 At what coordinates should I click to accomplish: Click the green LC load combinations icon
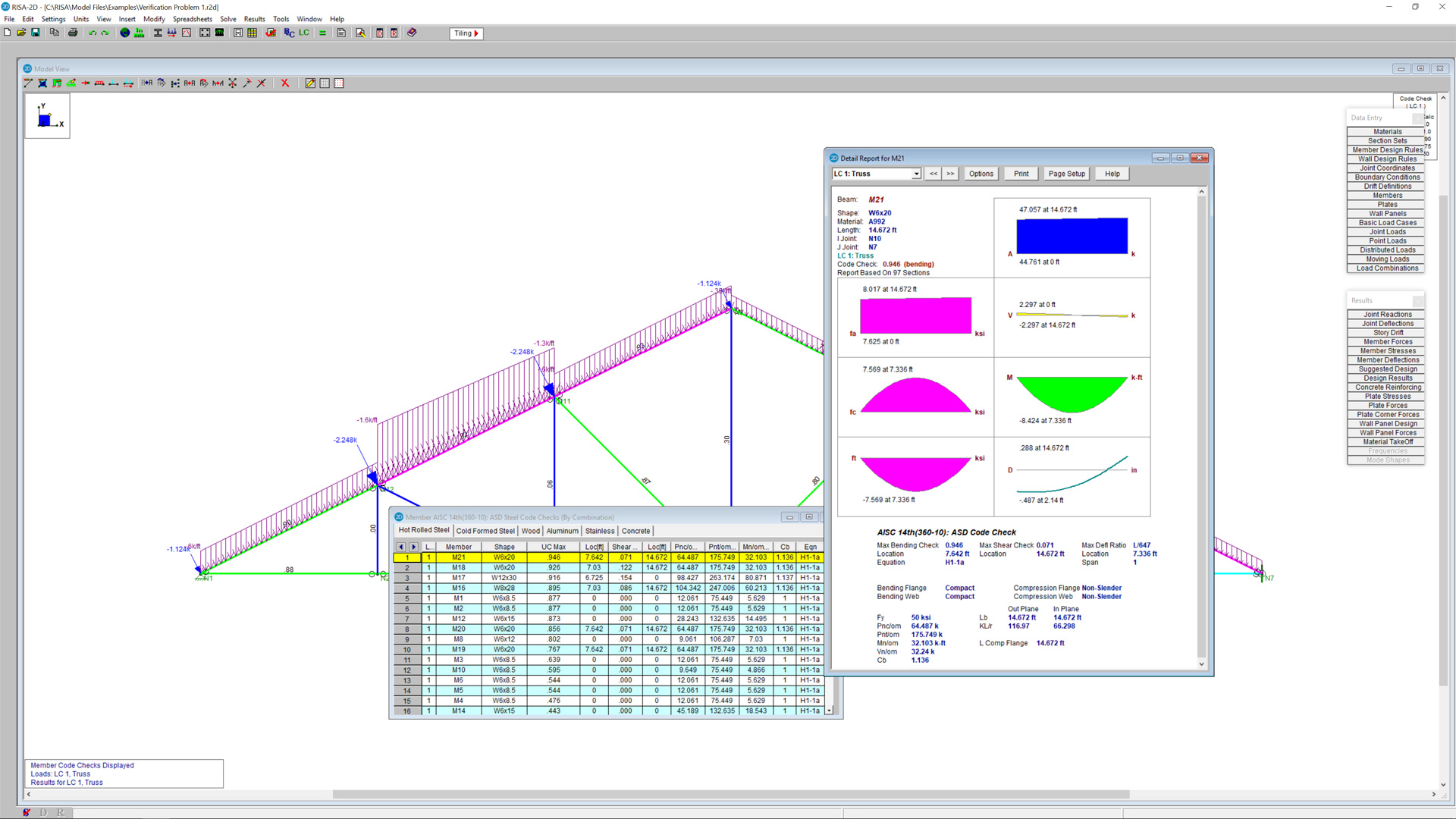click(304, 33)
